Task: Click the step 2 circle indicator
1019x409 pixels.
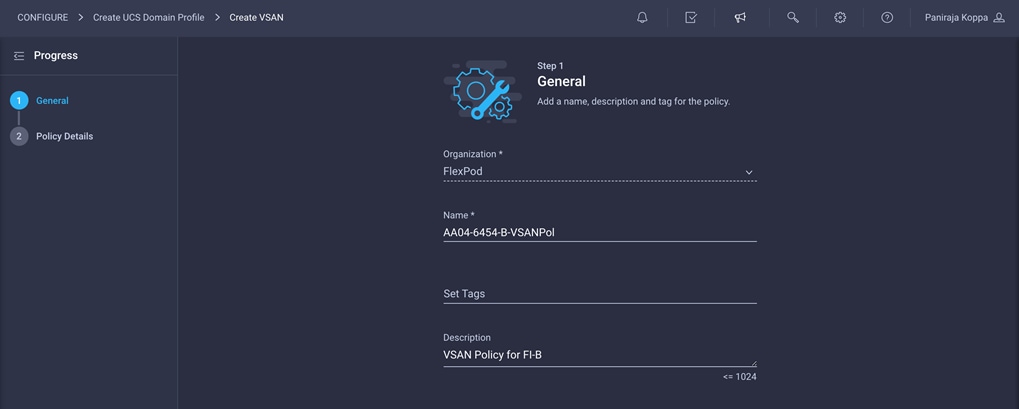Action: click(x=19, y=137)
